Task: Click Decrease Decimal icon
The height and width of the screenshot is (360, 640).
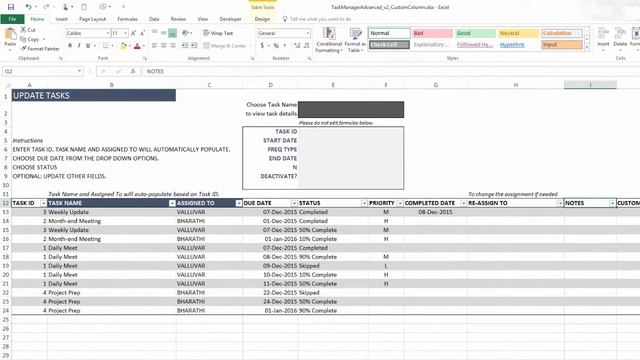Action: (x=306, y=45)
